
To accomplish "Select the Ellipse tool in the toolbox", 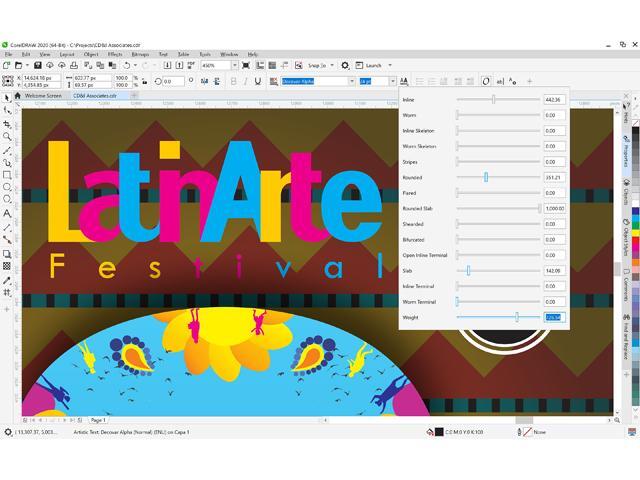I will (x=7, y=187).
